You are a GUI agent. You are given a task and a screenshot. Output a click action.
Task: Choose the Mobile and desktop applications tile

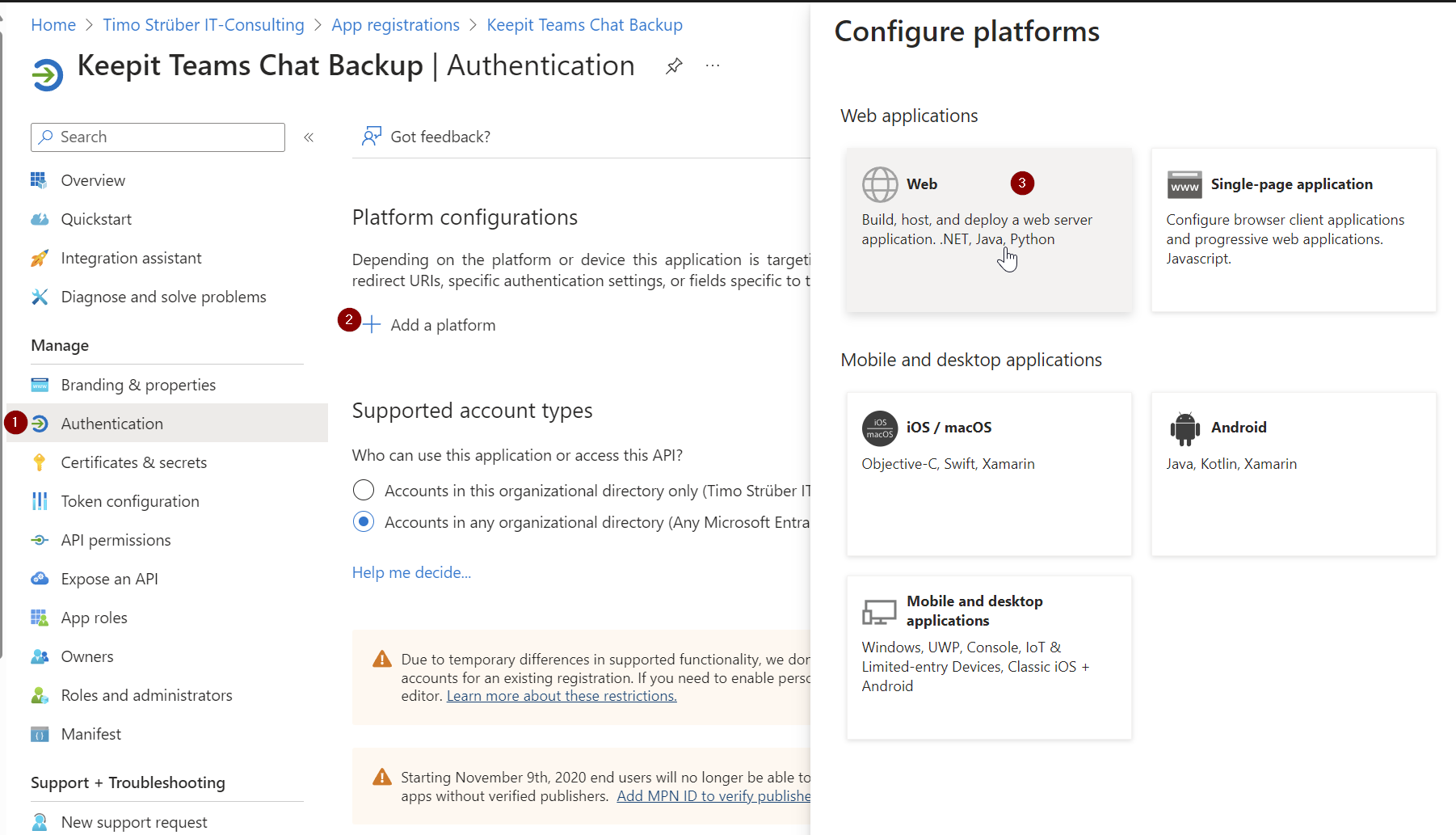click(988, 656)
